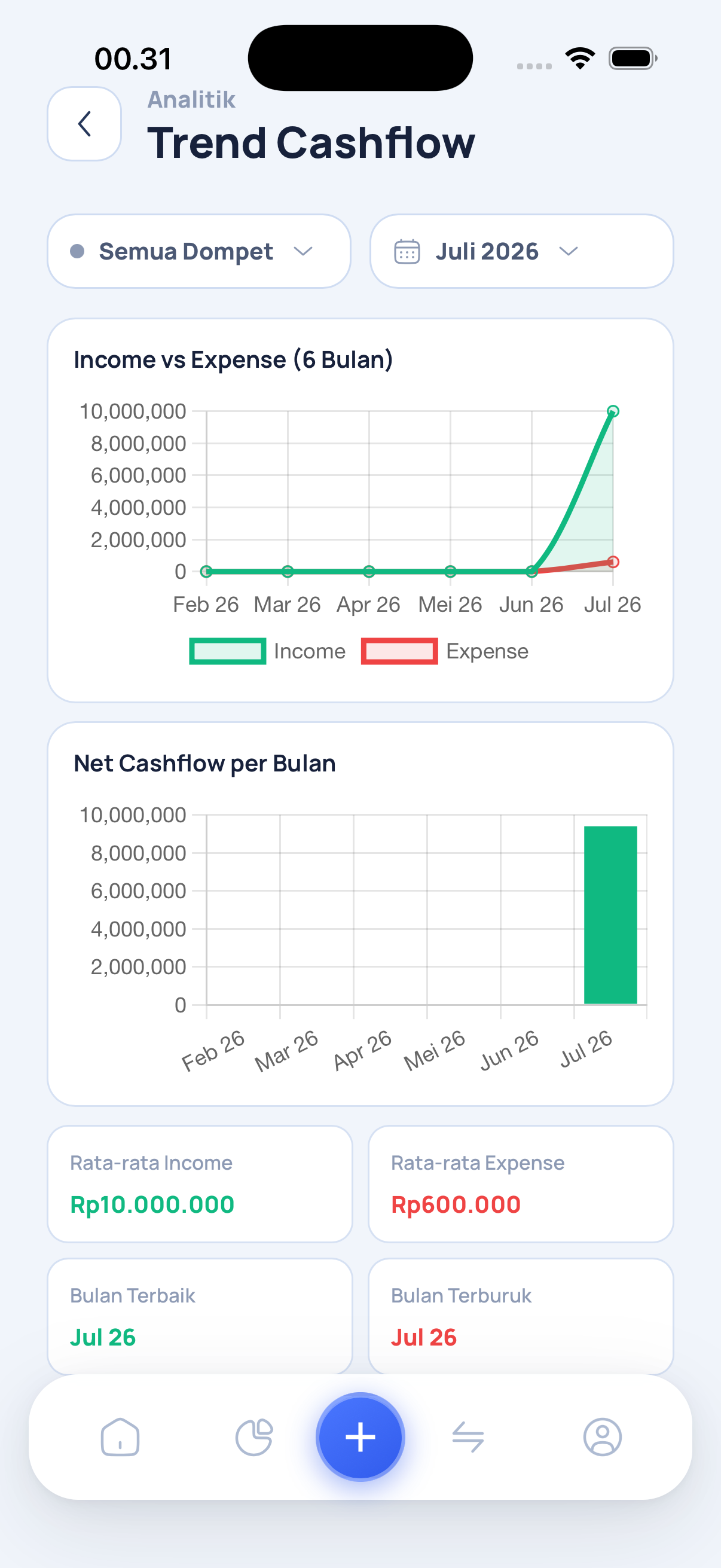Open the Semua Dompet wallet dropdown

(x=199, y=251)
